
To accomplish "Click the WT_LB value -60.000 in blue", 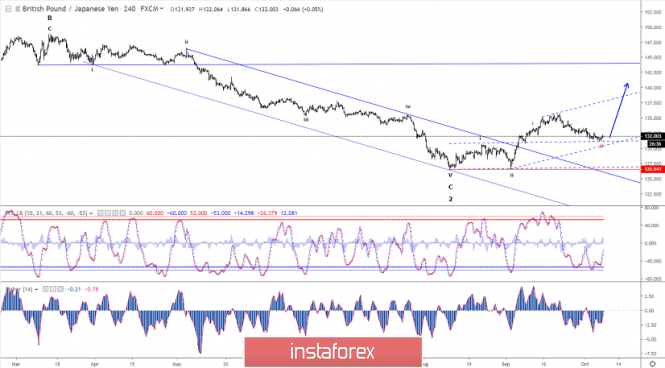I will [176, 213].
